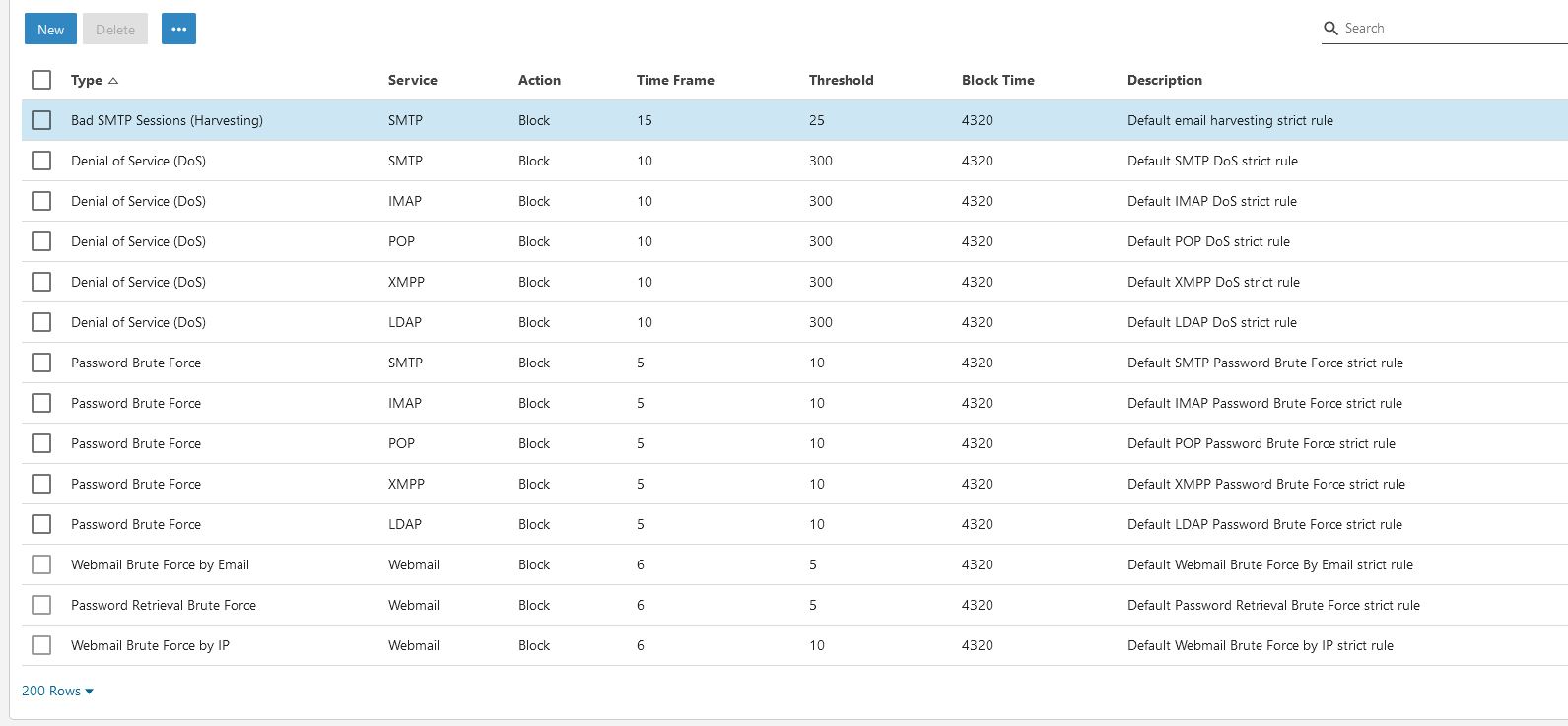Click the search magnifier icon

(x=1330, y=29)
